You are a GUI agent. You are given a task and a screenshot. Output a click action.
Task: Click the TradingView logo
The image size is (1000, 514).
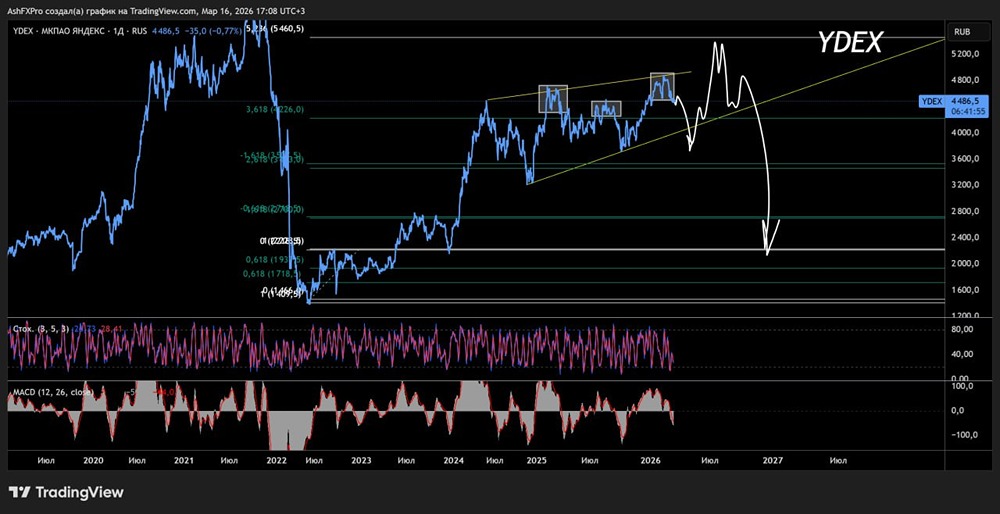(66, 492)
